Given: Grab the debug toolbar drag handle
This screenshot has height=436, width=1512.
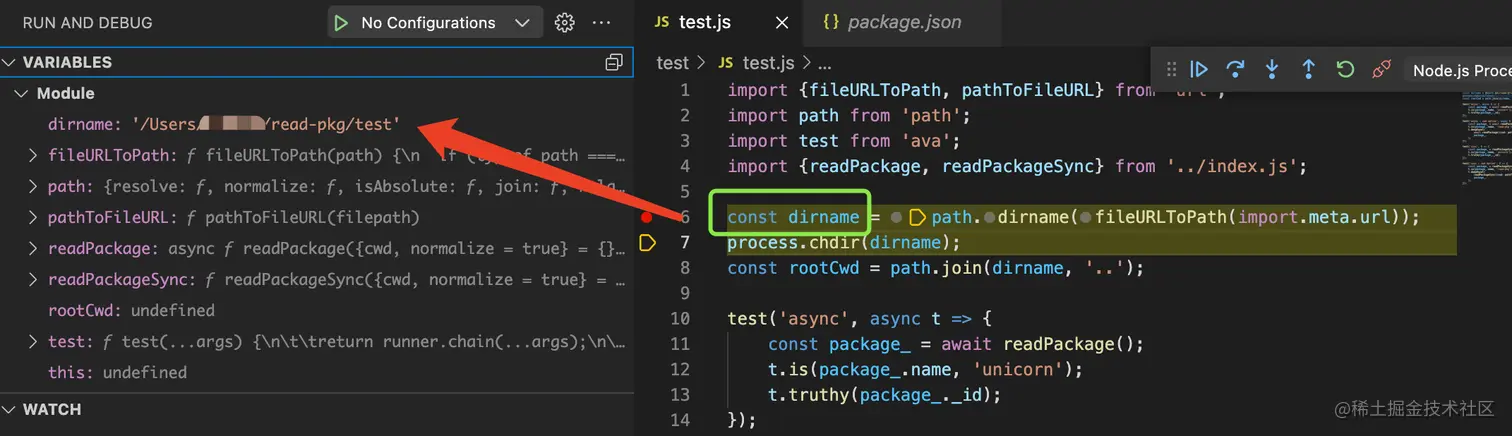Looking at the screenshot, I should coord(1171,70).
